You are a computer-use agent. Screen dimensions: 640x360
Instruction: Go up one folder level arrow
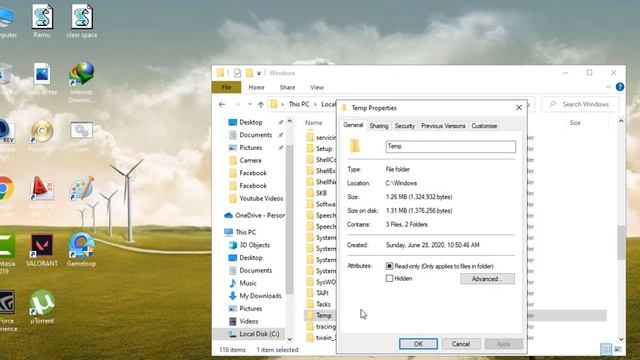coord(260,104)
